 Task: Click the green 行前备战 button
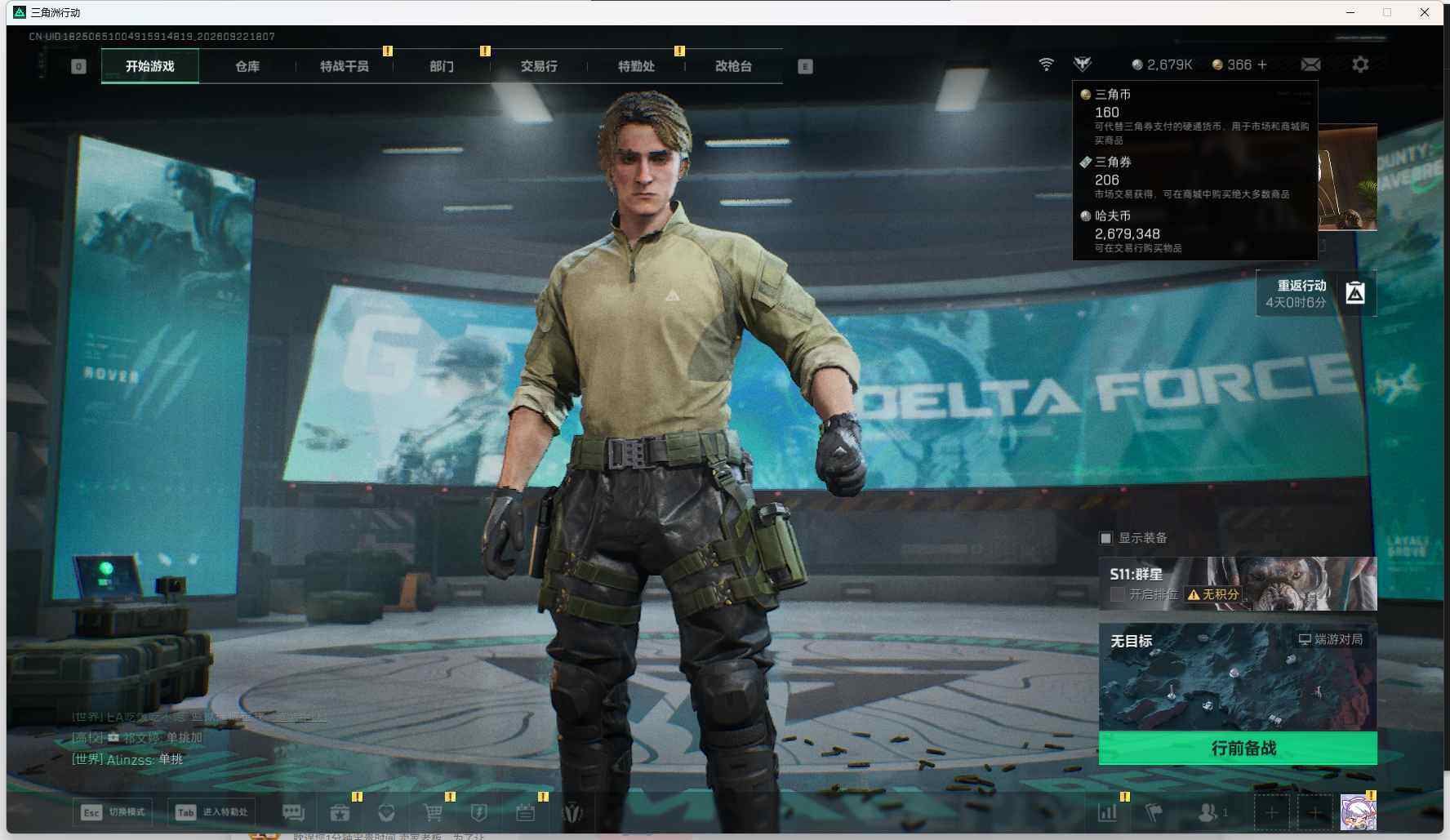coord(1238,748)
